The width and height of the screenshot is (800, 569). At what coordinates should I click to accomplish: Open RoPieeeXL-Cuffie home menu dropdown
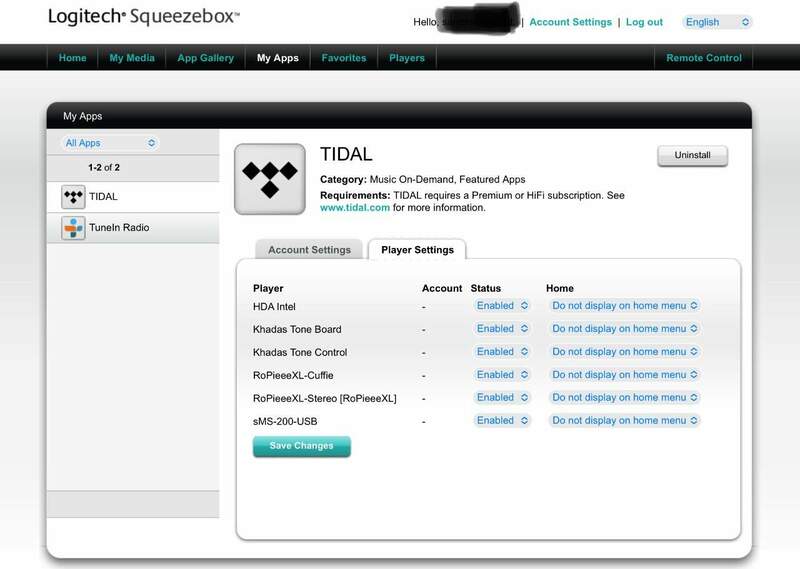624,375
